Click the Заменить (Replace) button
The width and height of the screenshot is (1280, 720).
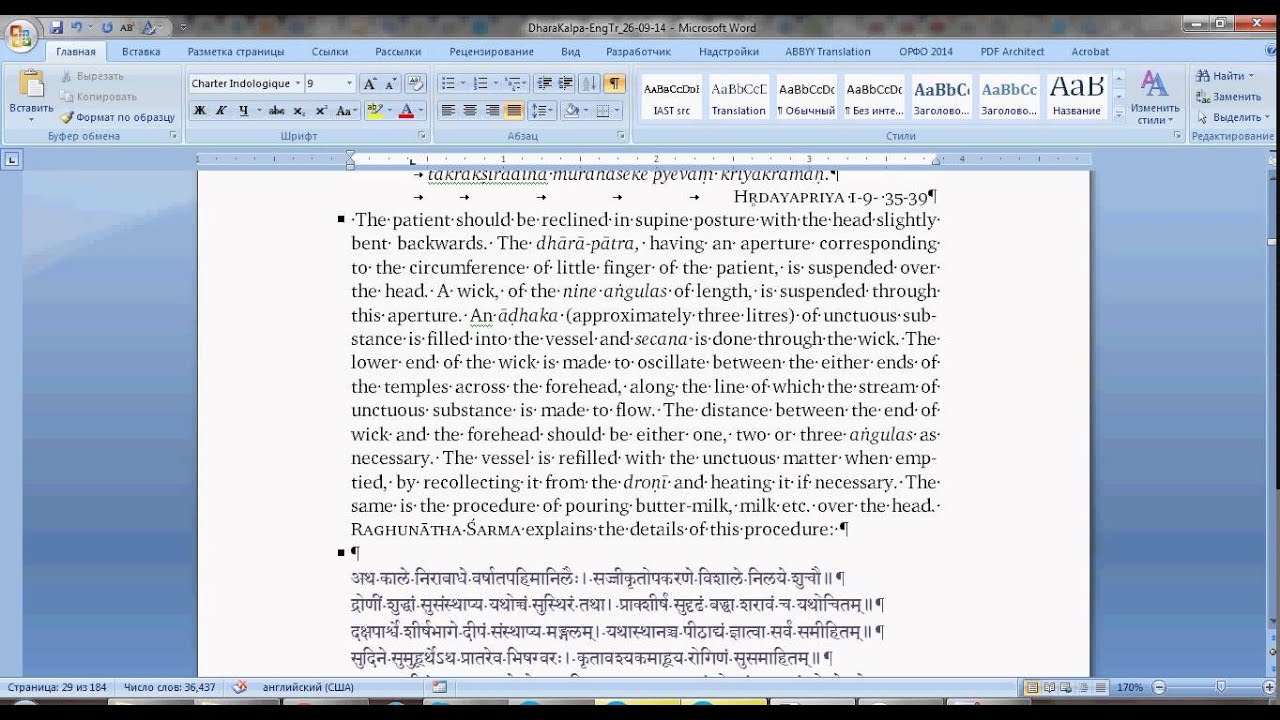coord(1229,97)
